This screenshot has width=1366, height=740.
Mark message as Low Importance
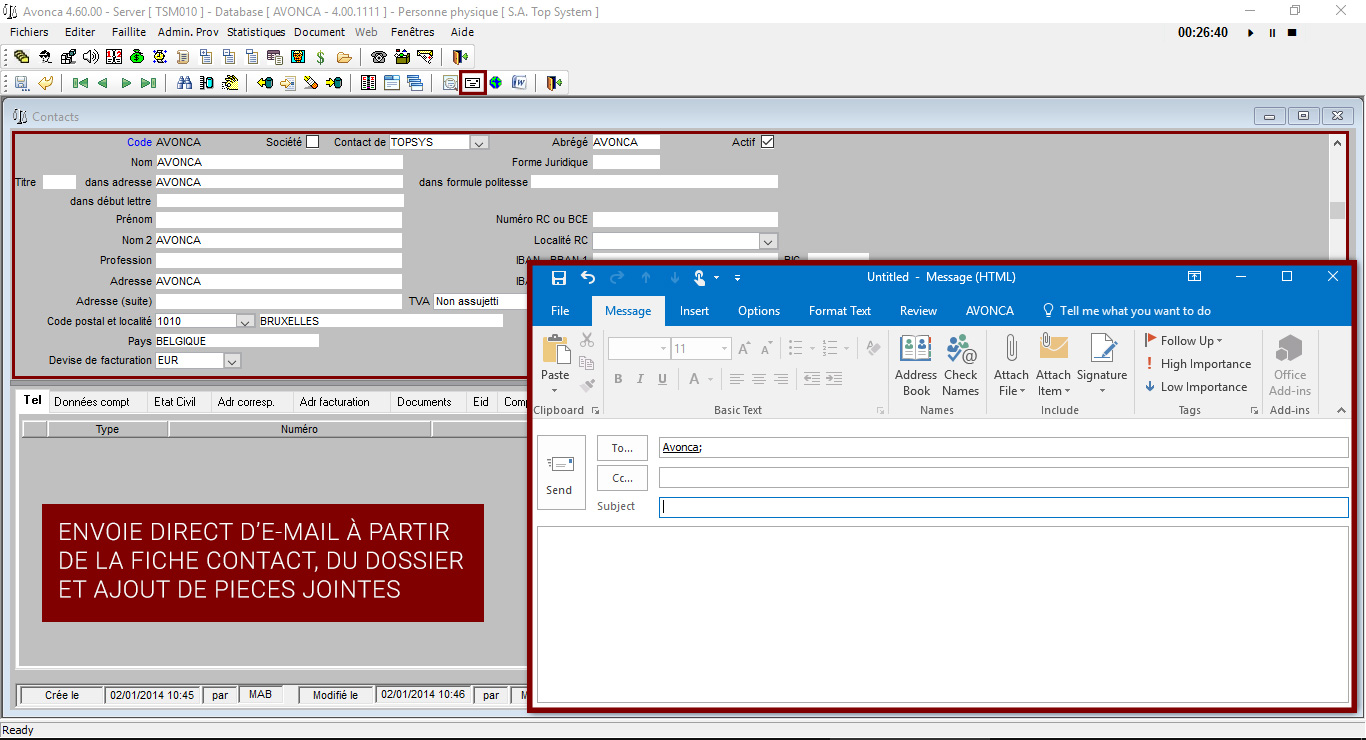(1196, 387)
